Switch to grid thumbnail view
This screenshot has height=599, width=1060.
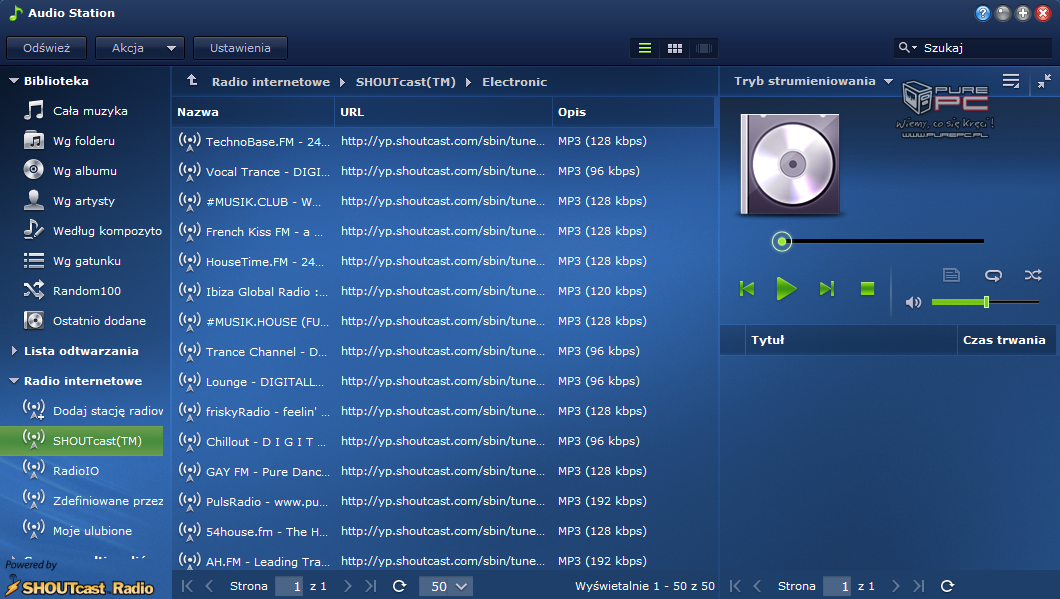point(675,48)
